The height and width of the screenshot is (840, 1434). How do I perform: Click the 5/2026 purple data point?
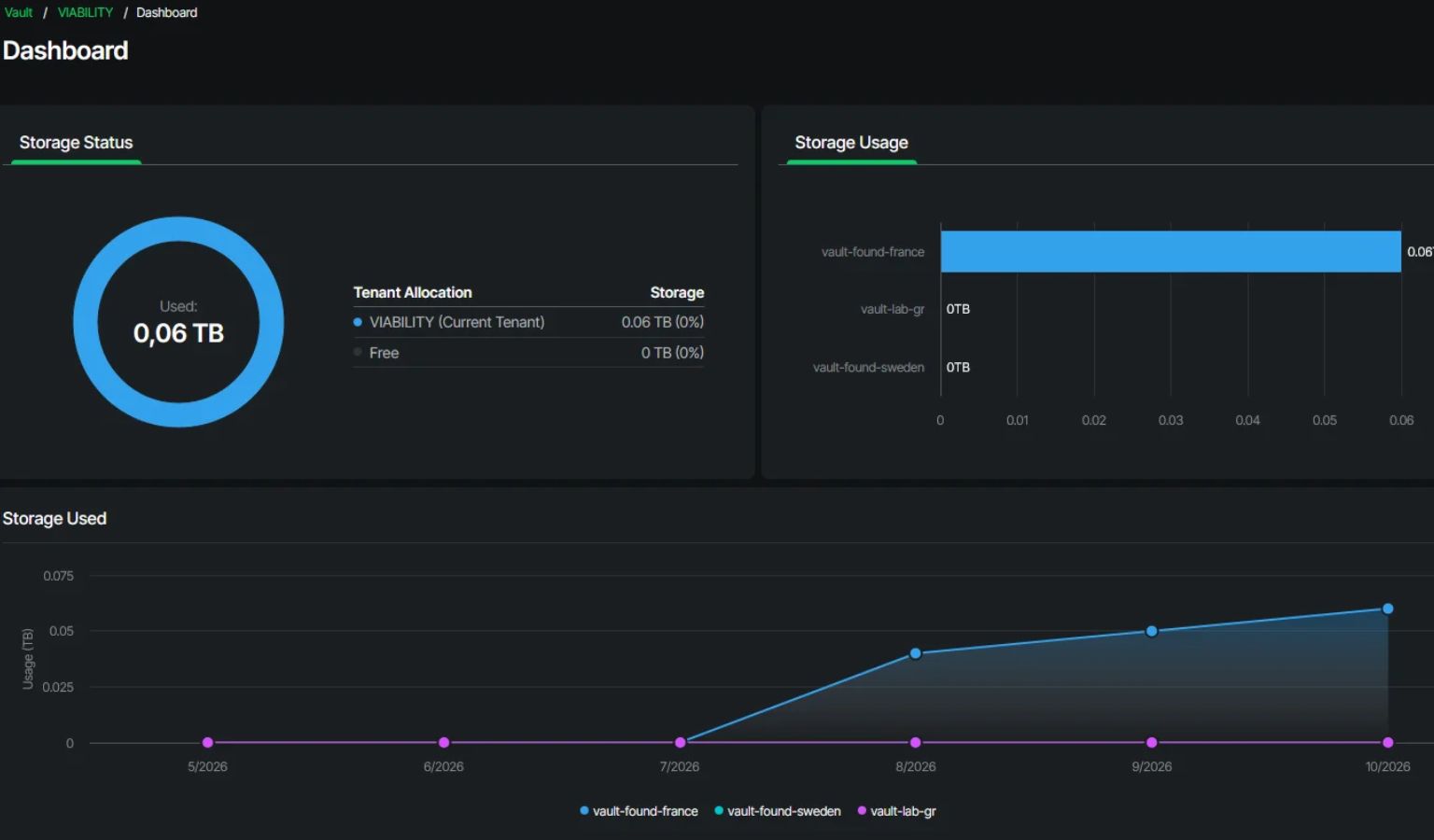point(207,743)
